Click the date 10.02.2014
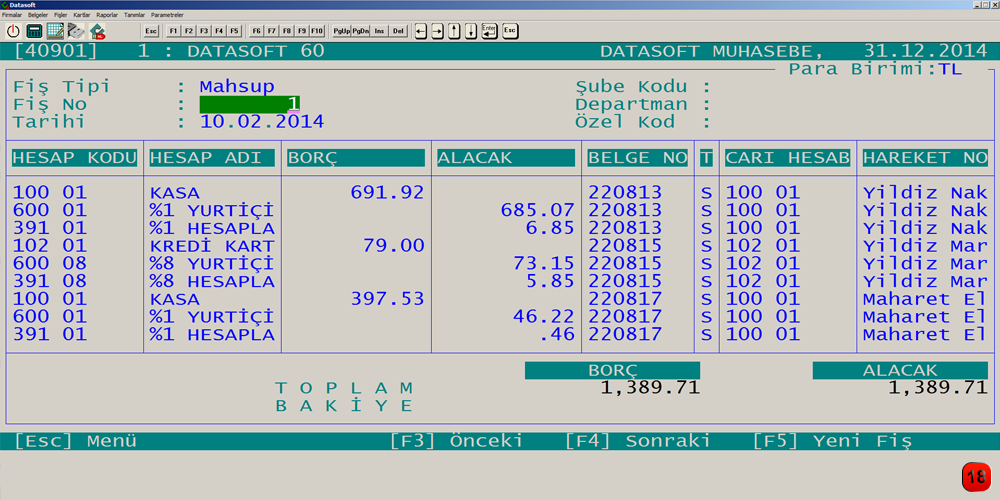This screenshot has height=500, width=1000. point(262,122)
